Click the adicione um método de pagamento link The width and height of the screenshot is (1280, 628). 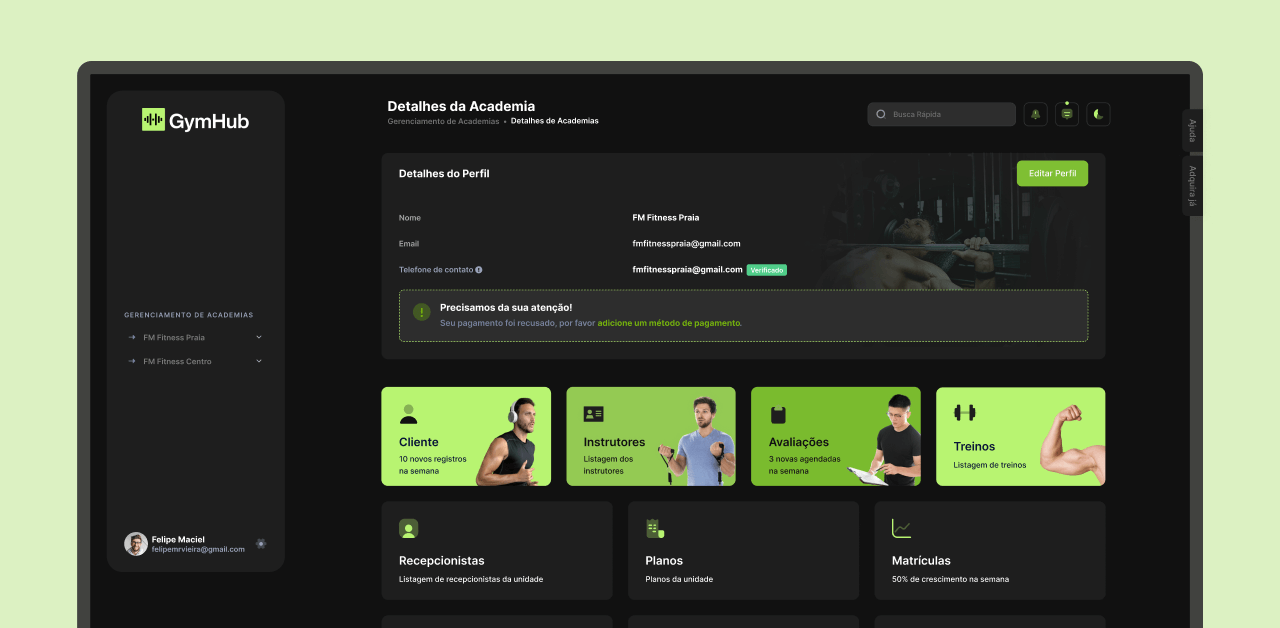pyautogui.click(x=669, y=323)
